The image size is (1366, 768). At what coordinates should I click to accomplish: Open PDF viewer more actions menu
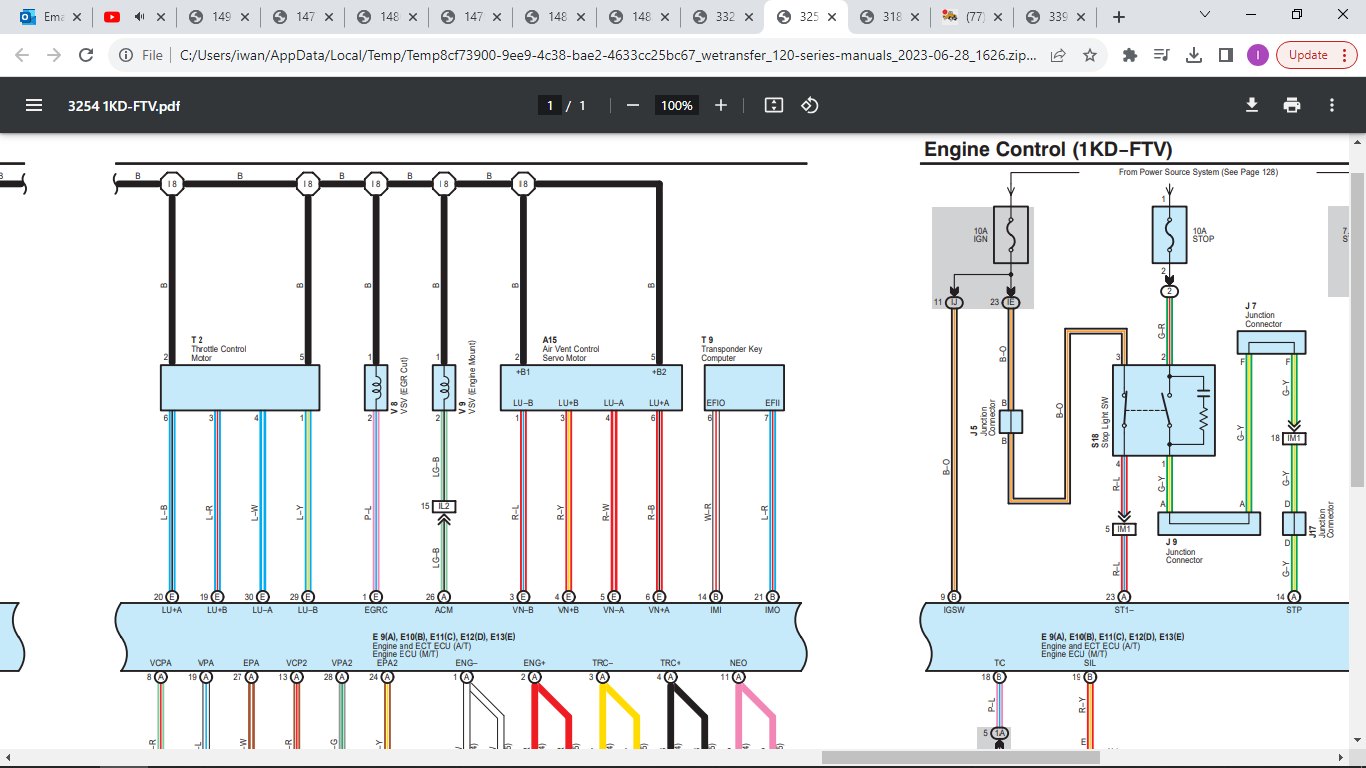[x=1332, y=105]
